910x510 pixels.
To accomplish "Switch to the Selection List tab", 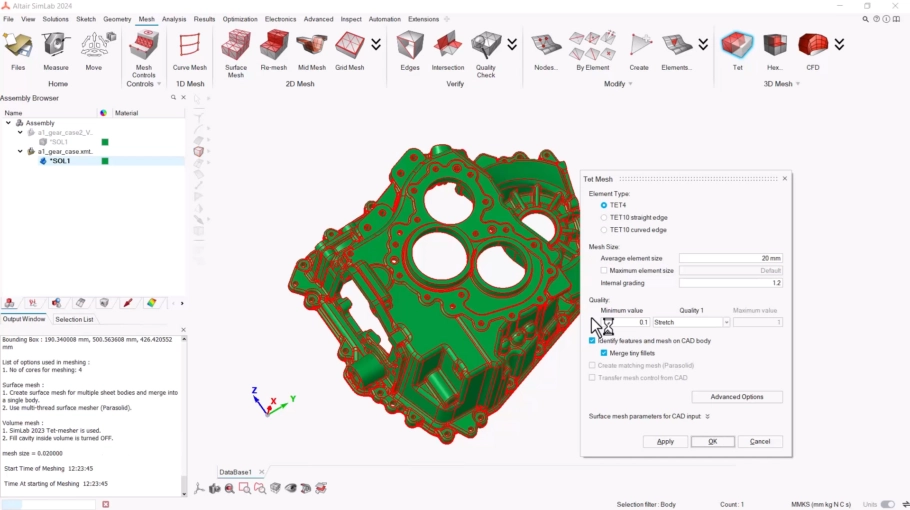I will (x=74, y=319).
